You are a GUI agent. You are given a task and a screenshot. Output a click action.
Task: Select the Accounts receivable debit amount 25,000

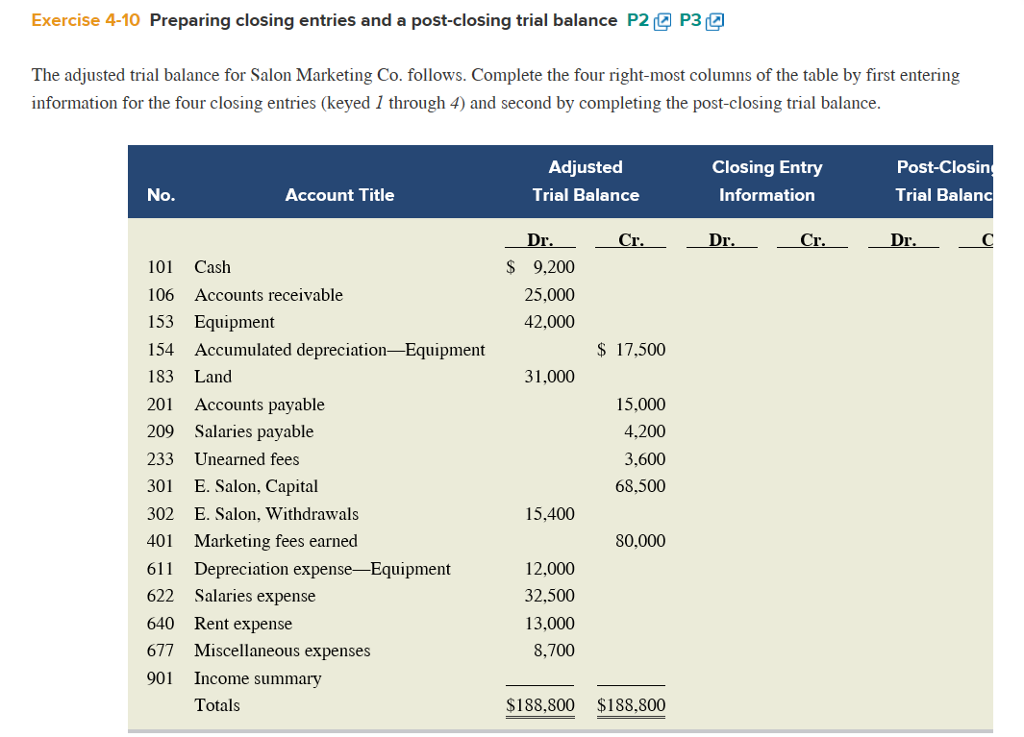pyautogui.click(x=550, y=295)
